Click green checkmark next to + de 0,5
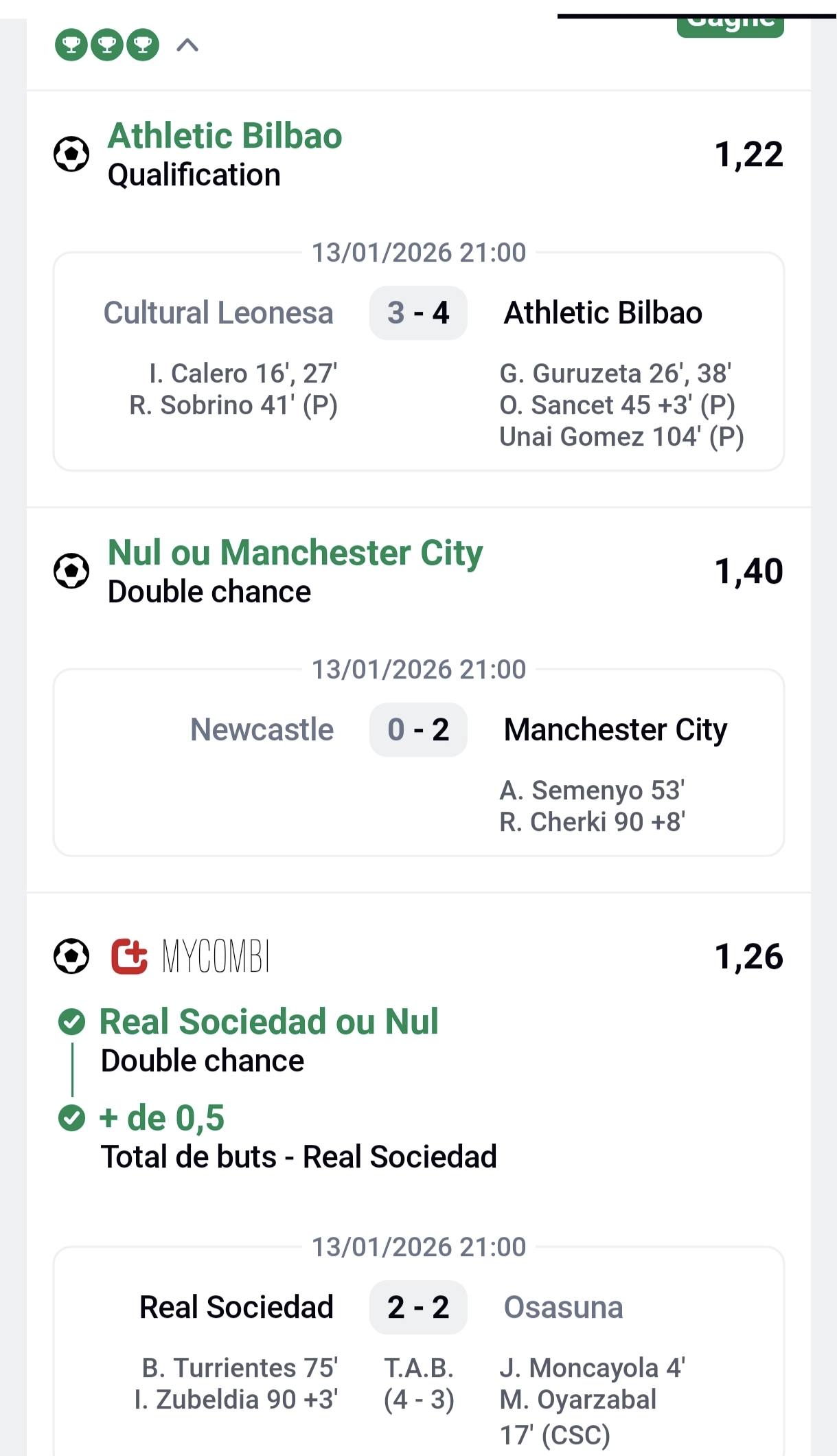This screenshot has width=837, height=1456. point(72,1118)
